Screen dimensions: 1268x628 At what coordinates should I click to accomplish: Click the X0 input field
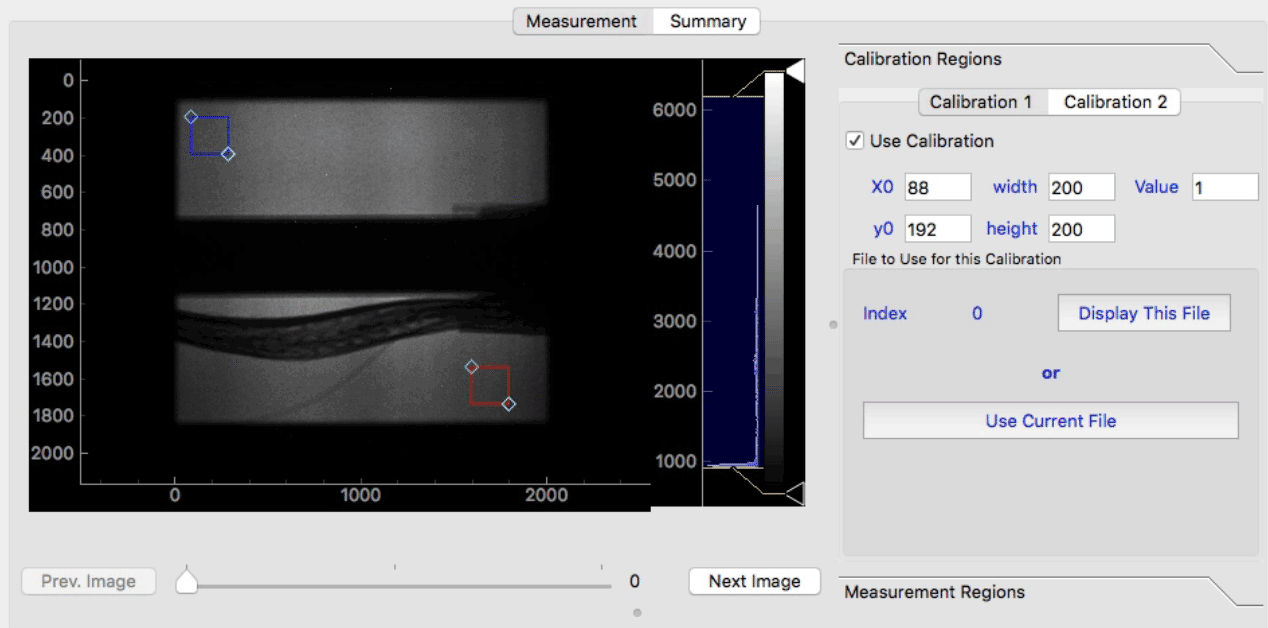937,187
